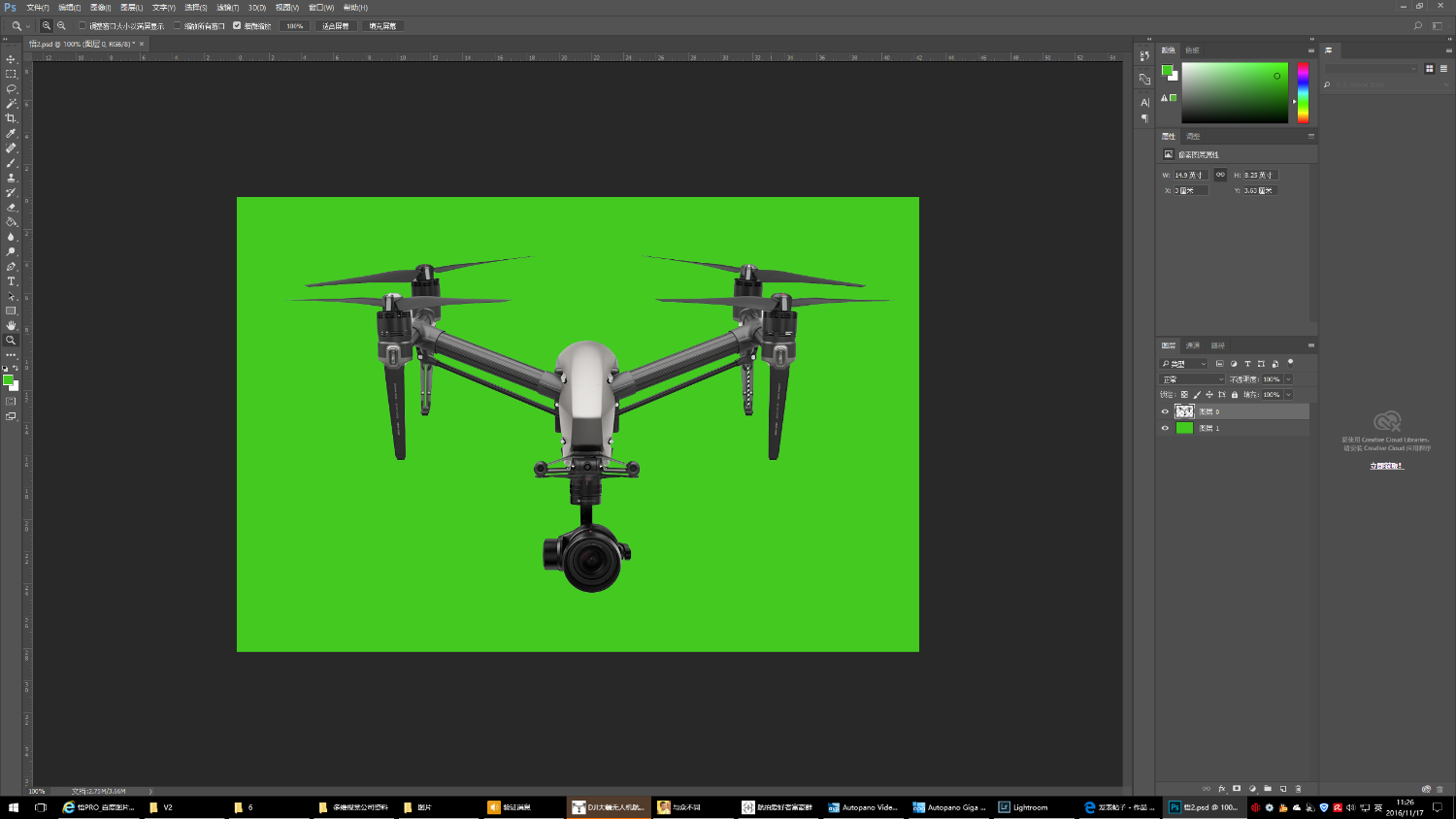Open the 文件(F) menu

pyautogui.click(x=38, y=8)
